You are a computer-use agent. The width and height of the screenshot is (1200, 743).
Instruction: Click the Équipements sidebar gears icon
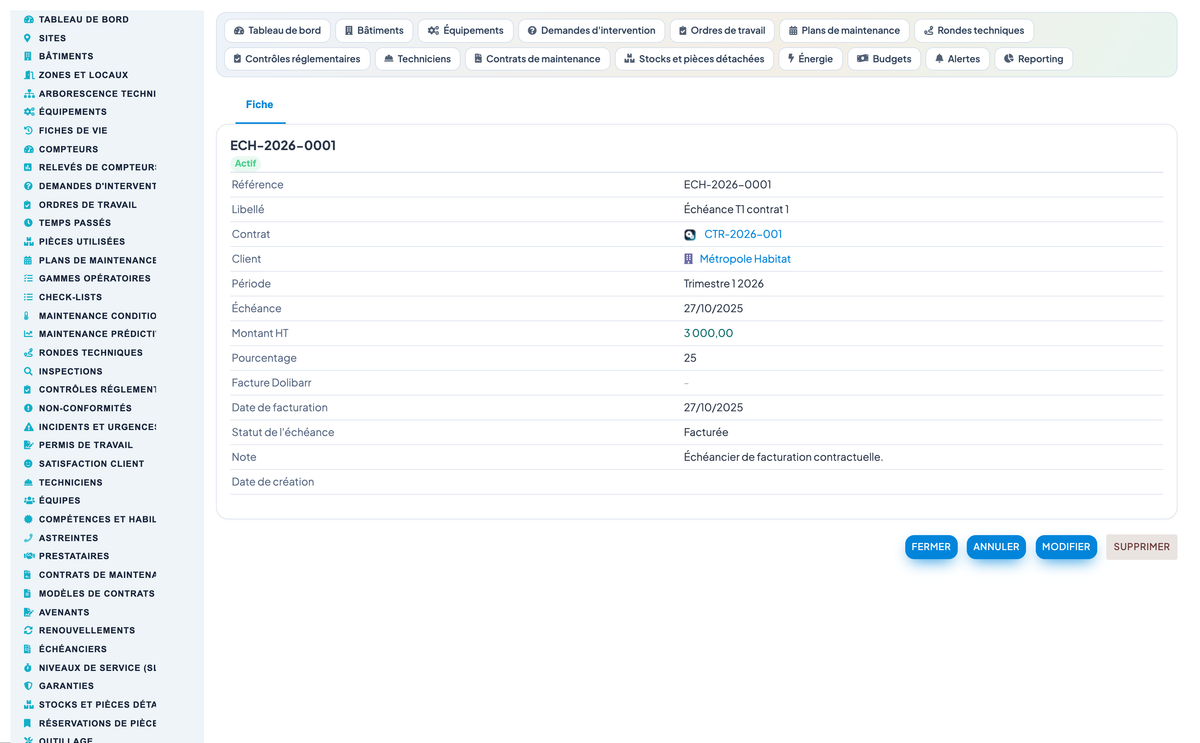(x=28, y=112)
